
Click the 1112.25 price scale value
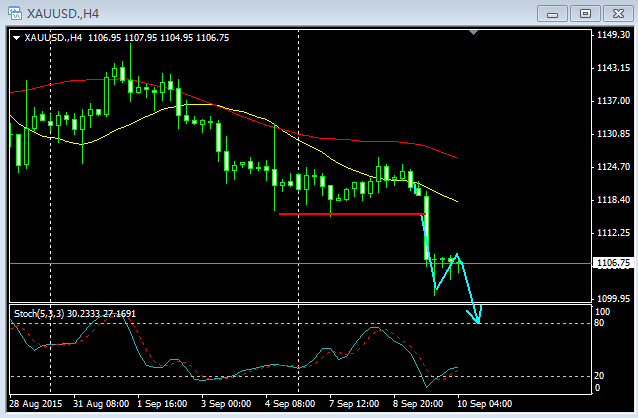click(613, 233)
